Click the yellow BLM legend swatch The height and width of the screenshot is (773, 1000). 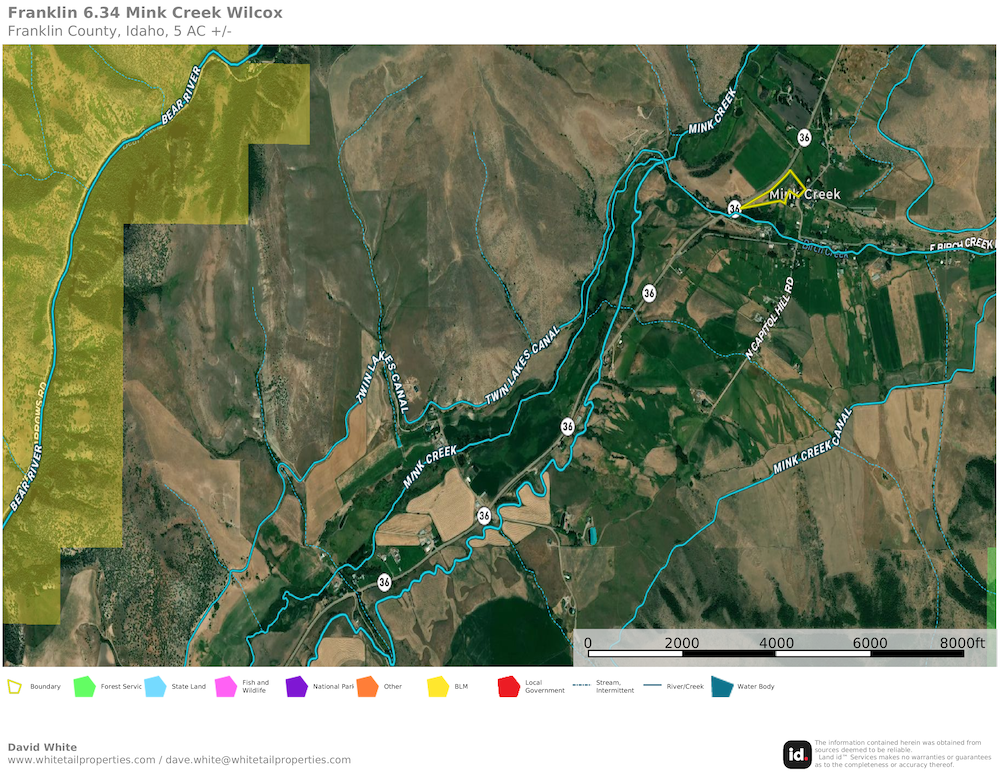coord(438,687)
